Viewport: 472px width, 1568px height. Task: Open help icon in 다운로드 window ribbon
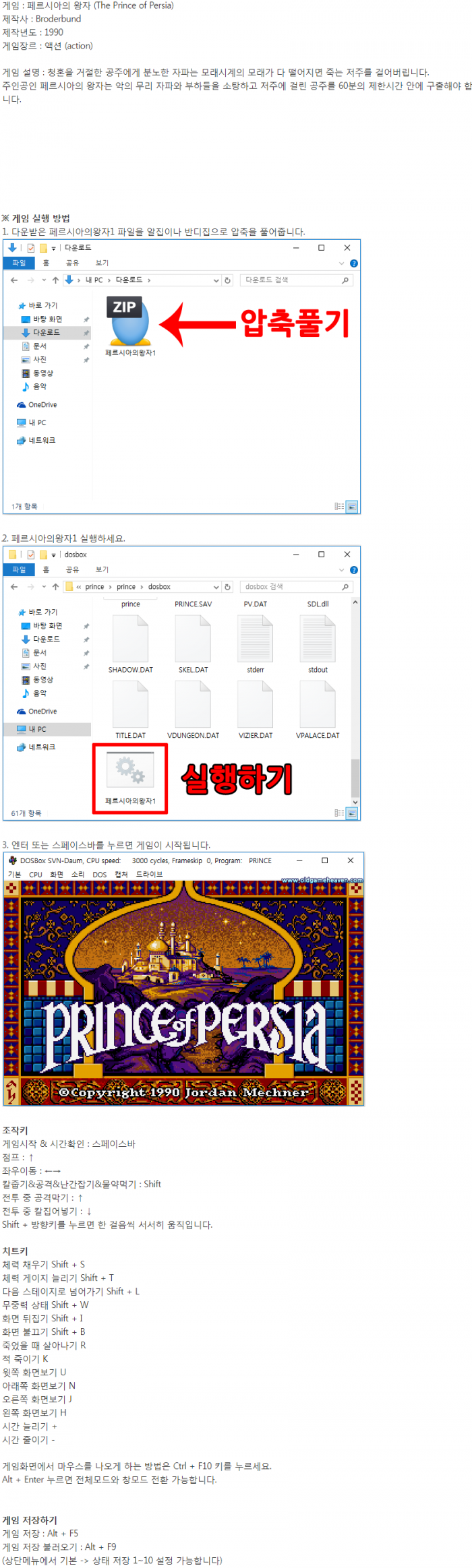(x=354, y=263)
